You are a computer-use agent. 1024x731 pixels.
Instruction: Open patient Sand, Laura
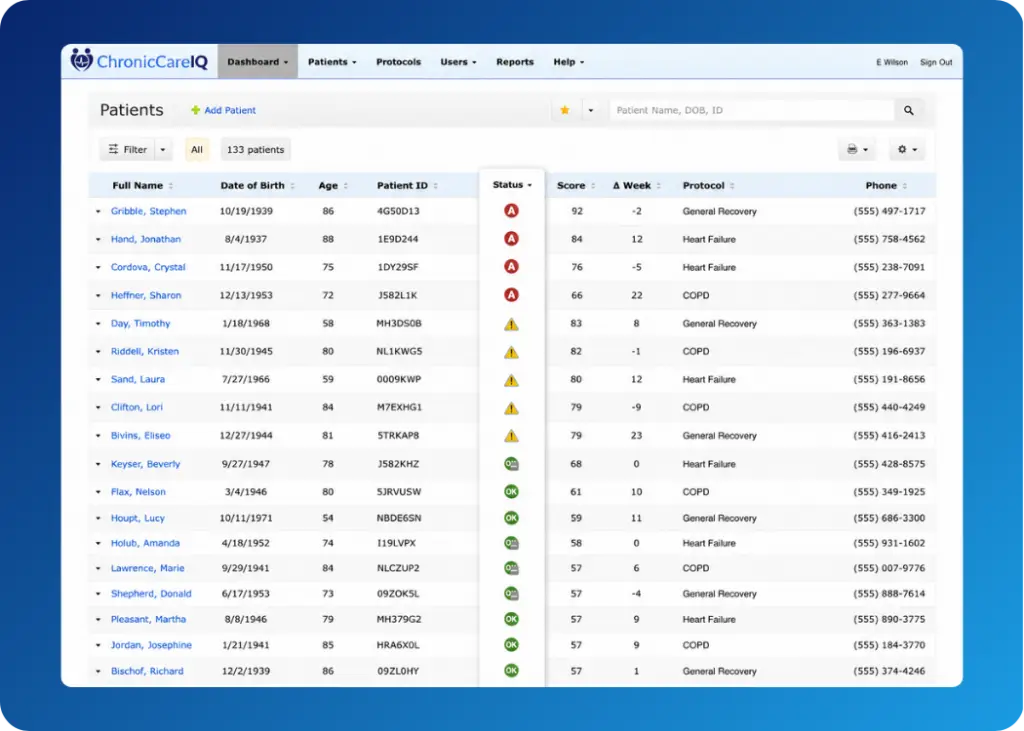pyautogui.click(x=138, y=380)
